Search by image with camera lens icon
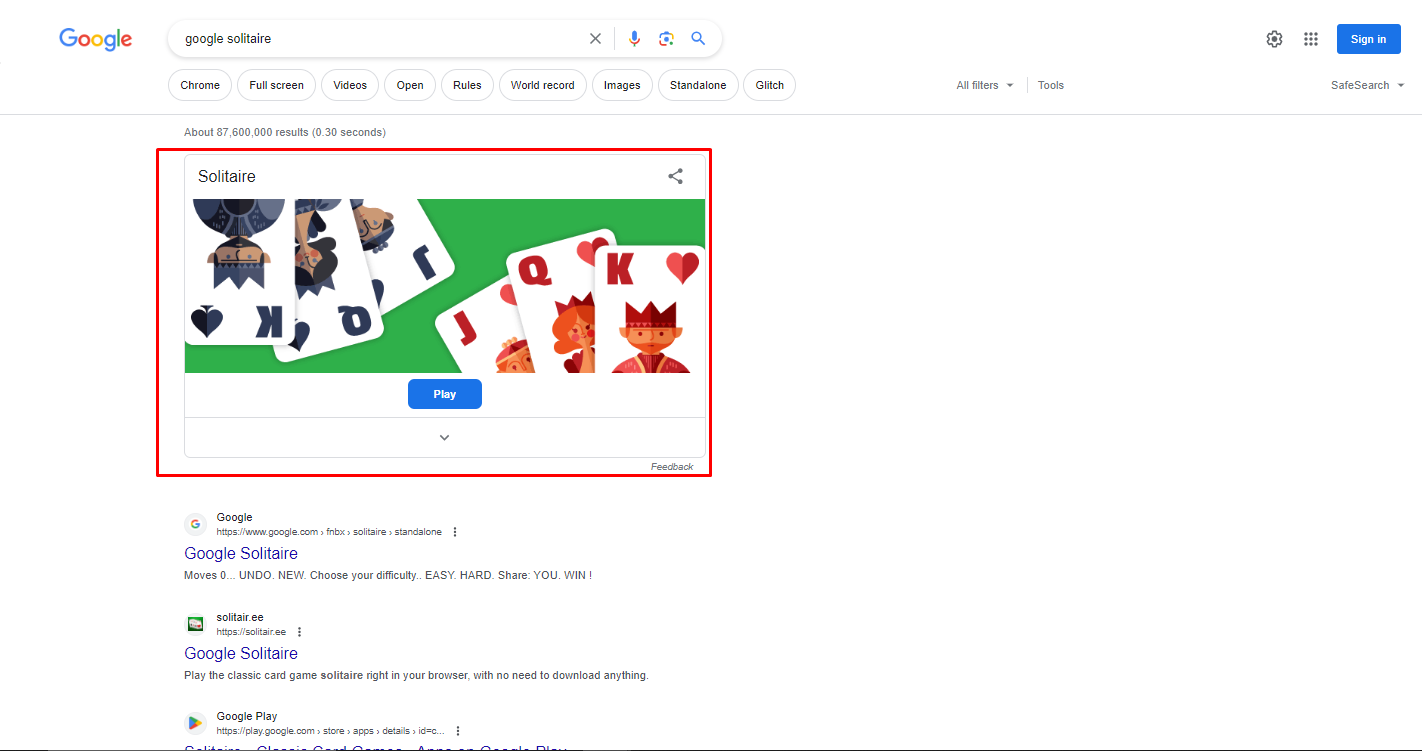1422x751 pixels. pyautogui.click(x=666, y=39)
